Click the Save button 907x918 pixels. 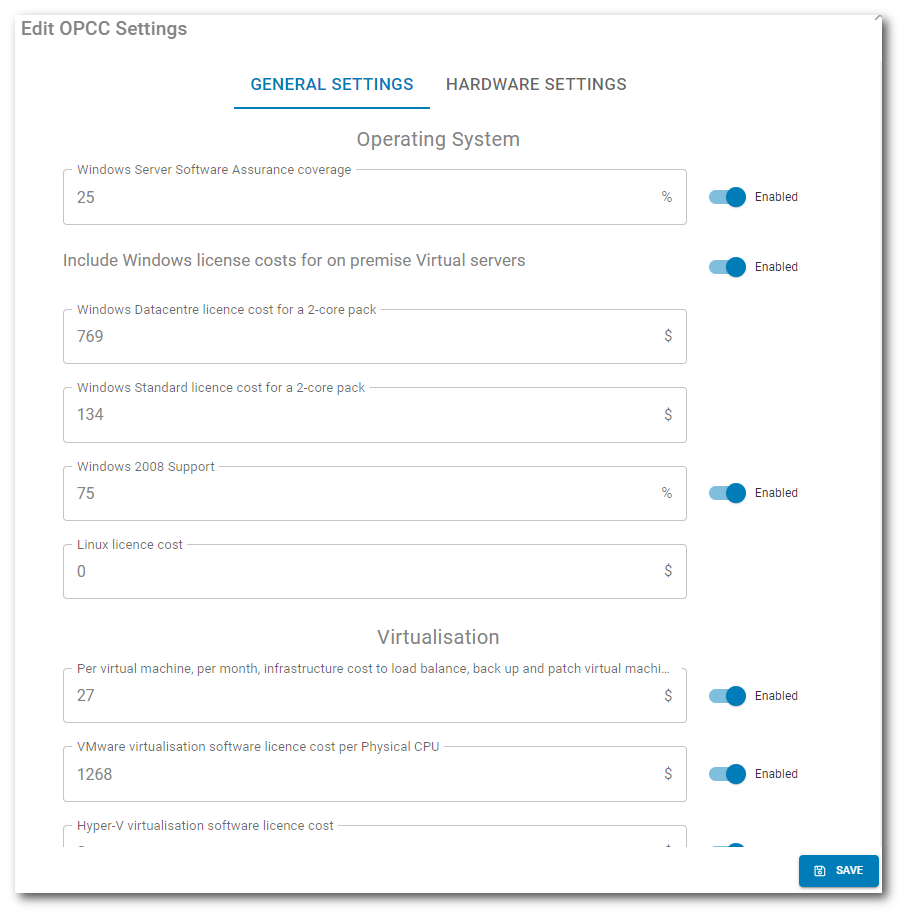pyautogui.click(x=838, y=871)
